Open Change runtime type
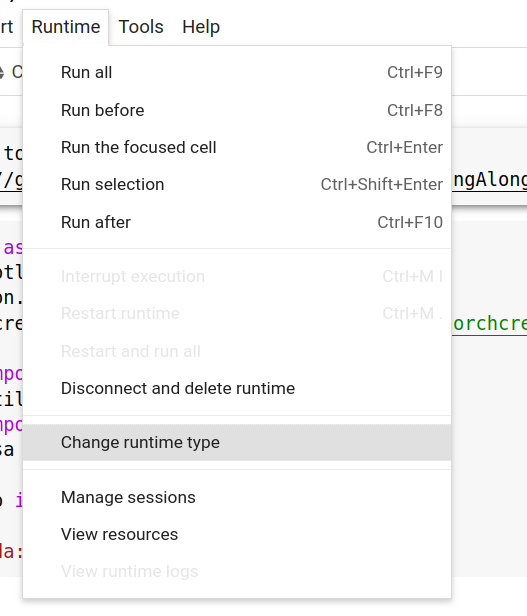 pos(237,442)
